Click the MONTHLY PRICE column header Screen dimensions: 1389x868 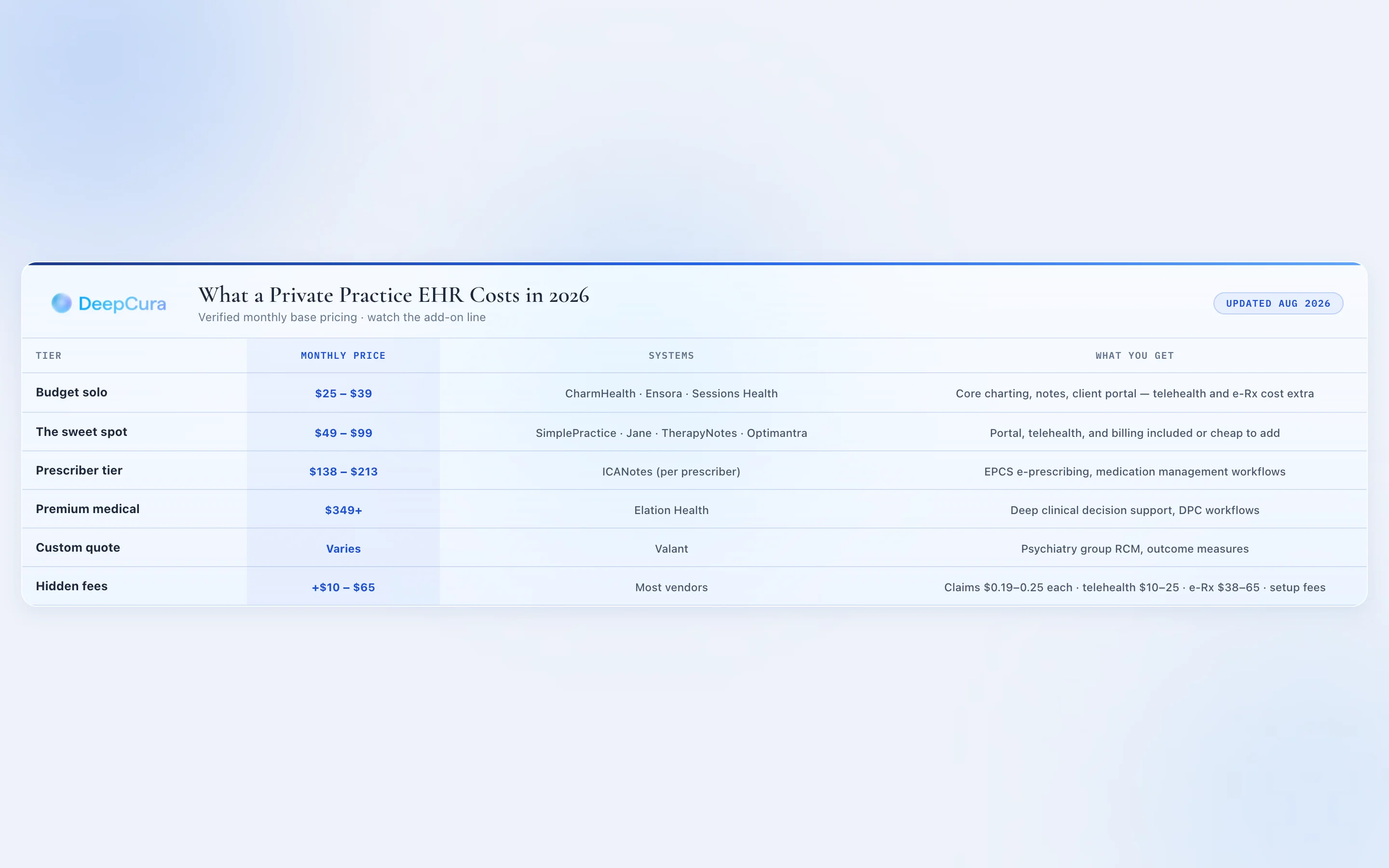tap(343, 356)
